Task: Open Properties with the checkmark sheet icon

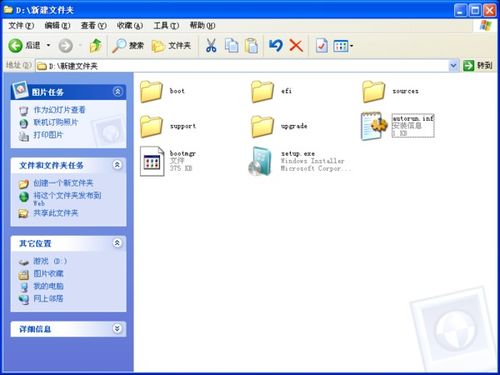Action: coord(322,46)
